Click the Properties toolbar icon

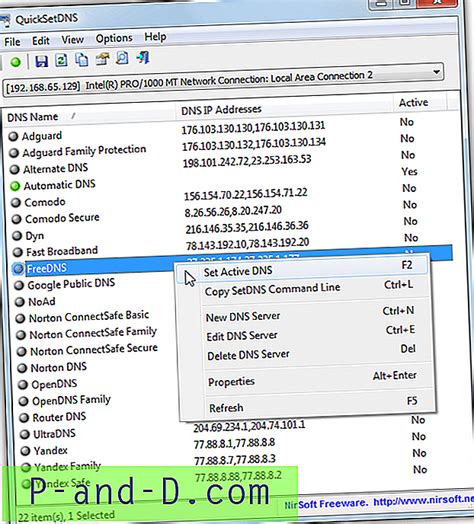(102, 59)
